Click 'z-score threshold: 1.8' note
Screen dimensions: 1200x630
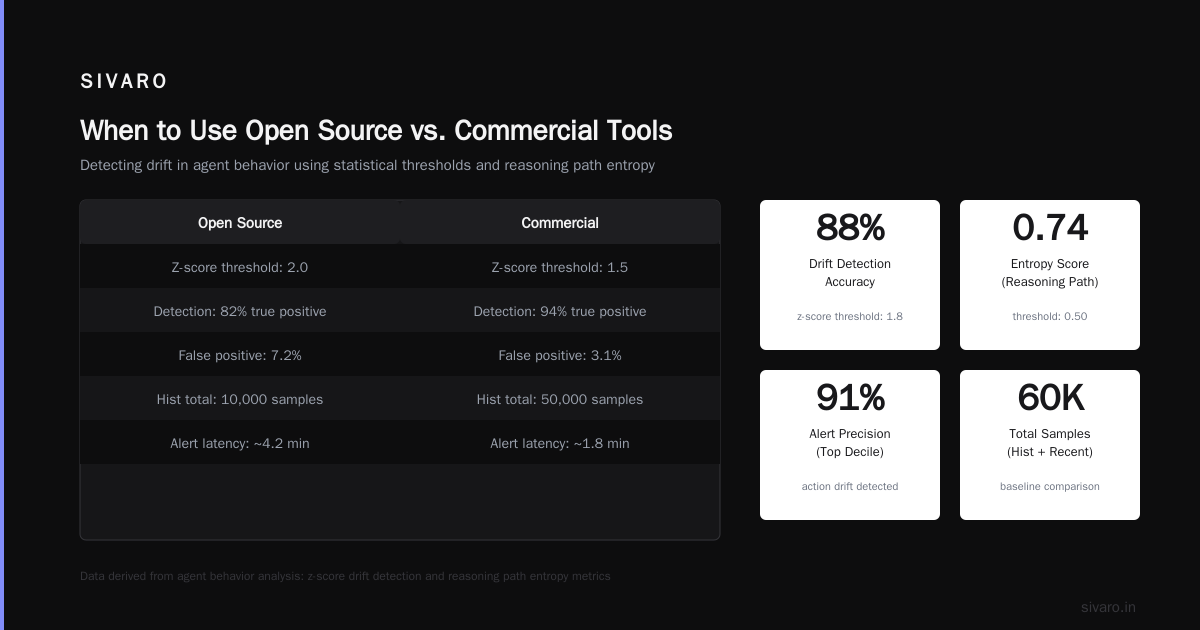(x=850, y=316)
